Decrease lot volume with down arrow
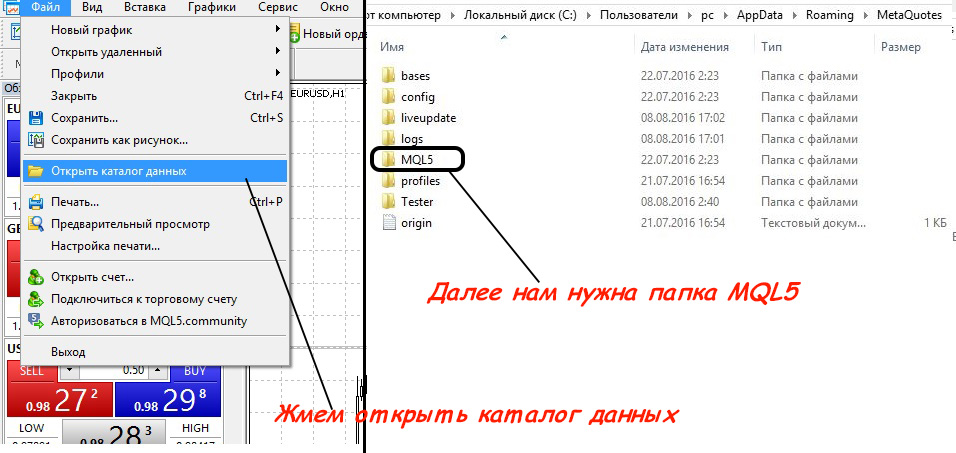The image size is (956, 453). [69, 371]
